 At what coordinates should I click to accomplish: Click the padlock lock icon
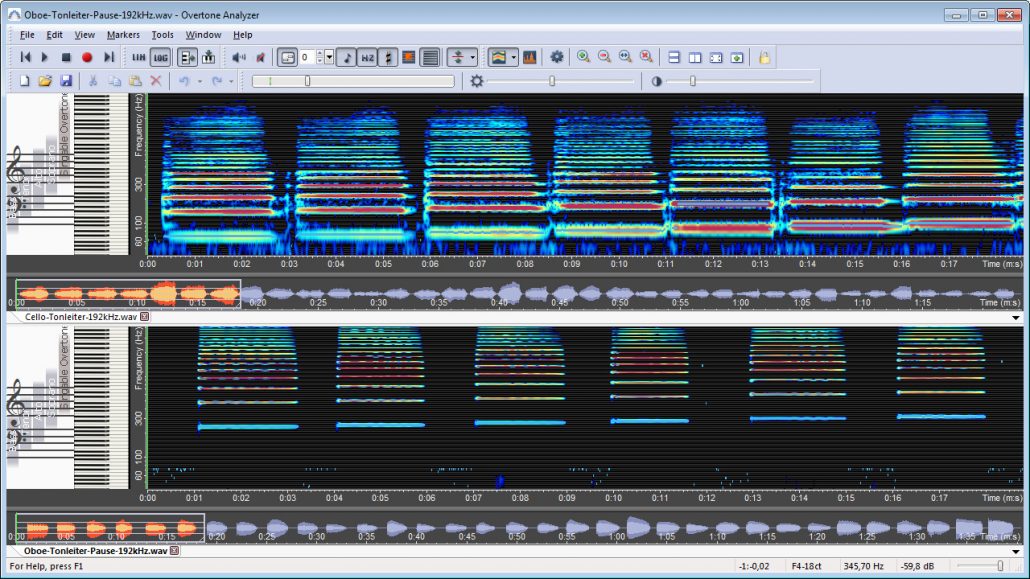[x=764, y=57]
